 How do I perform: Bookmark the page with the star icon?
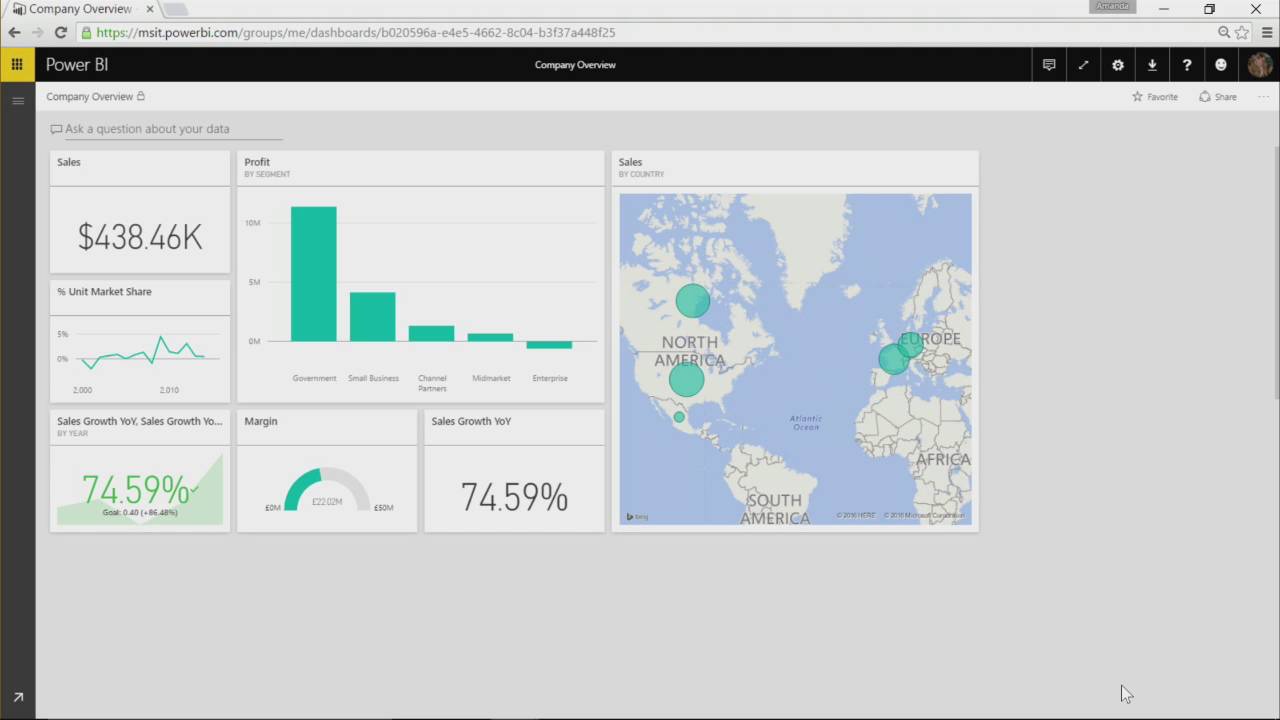[1242, 32]
